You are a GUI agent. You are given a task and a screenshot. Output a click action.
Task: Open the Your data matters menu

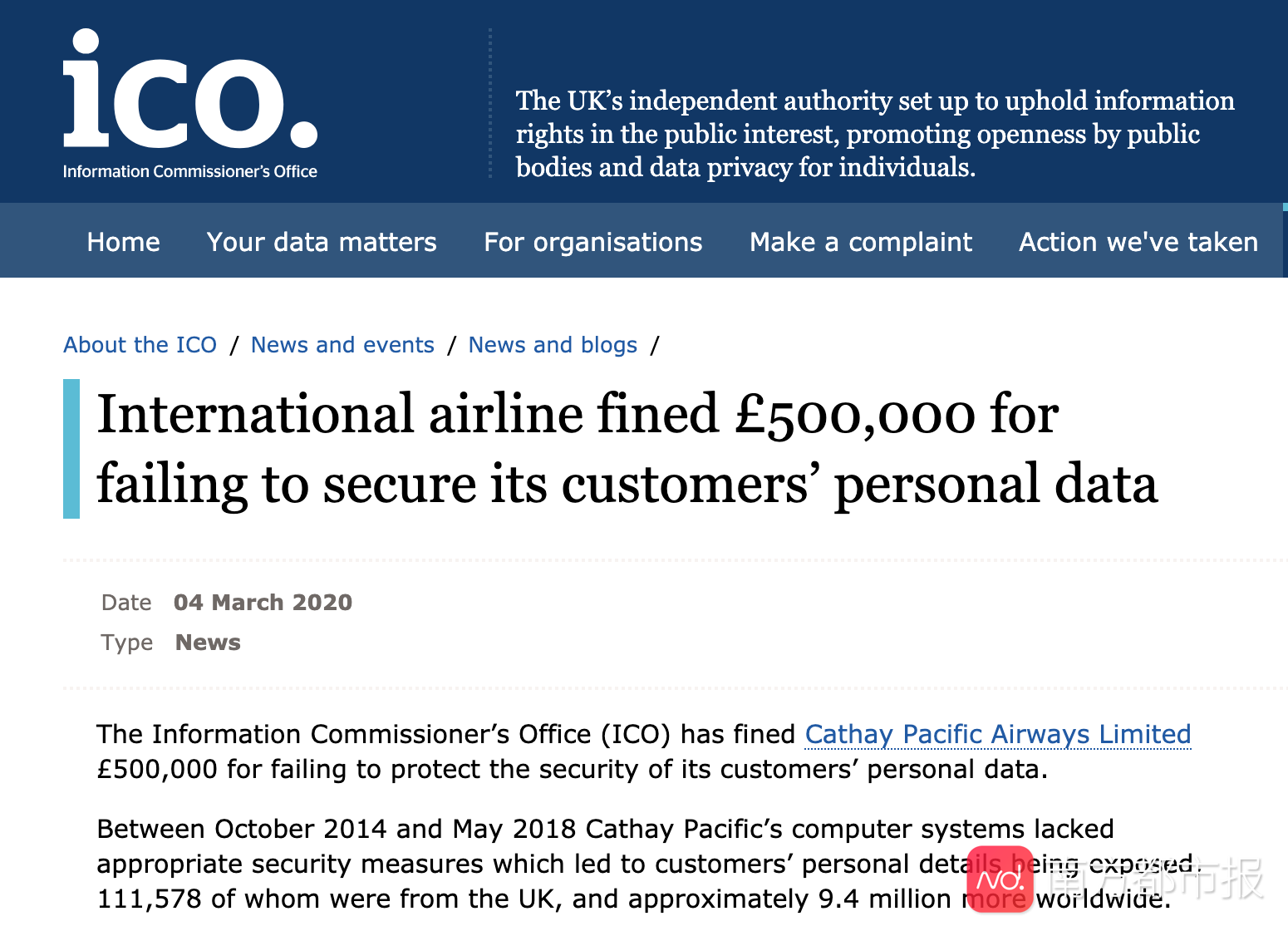point(322,242)
